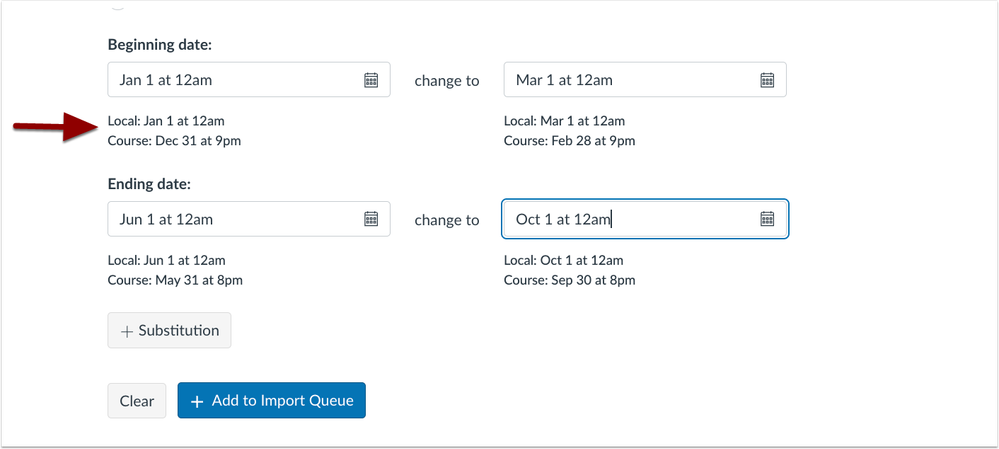Open calendar picker for Mar 1 date field

[x=767, y=80]
